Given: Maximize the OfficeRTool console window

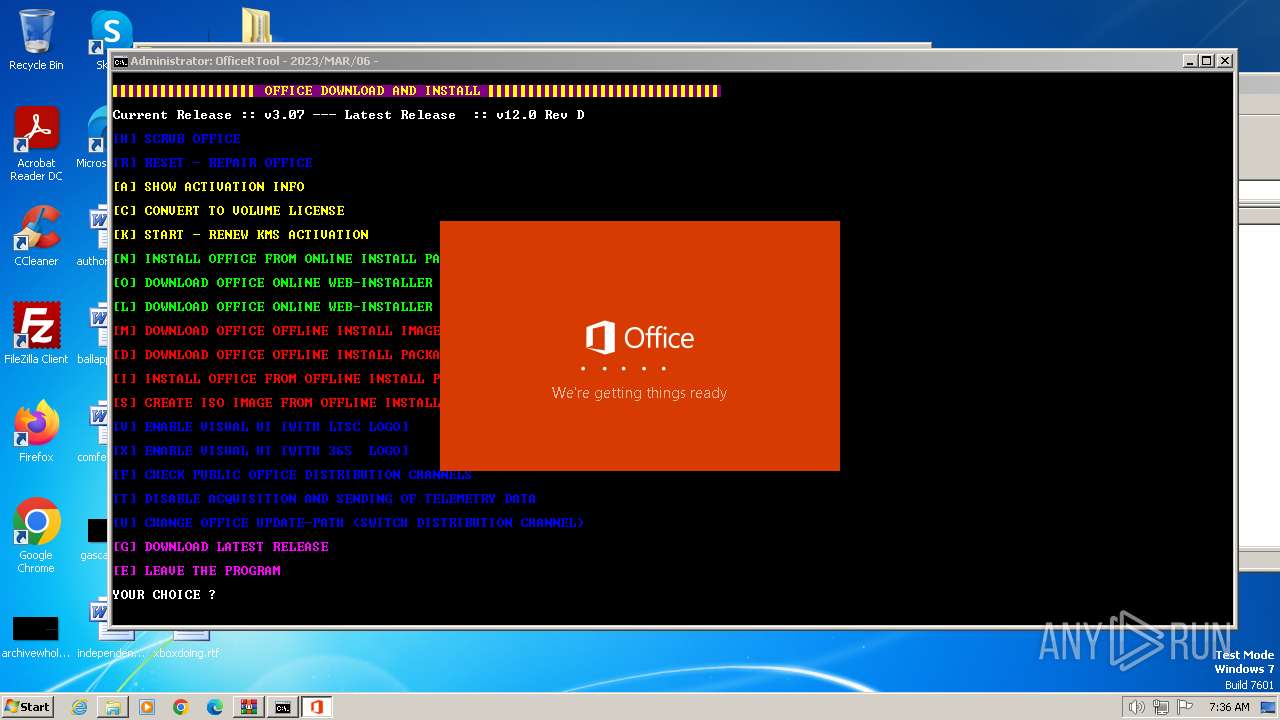Looking at the screenshot, I should pos(1207,61).
